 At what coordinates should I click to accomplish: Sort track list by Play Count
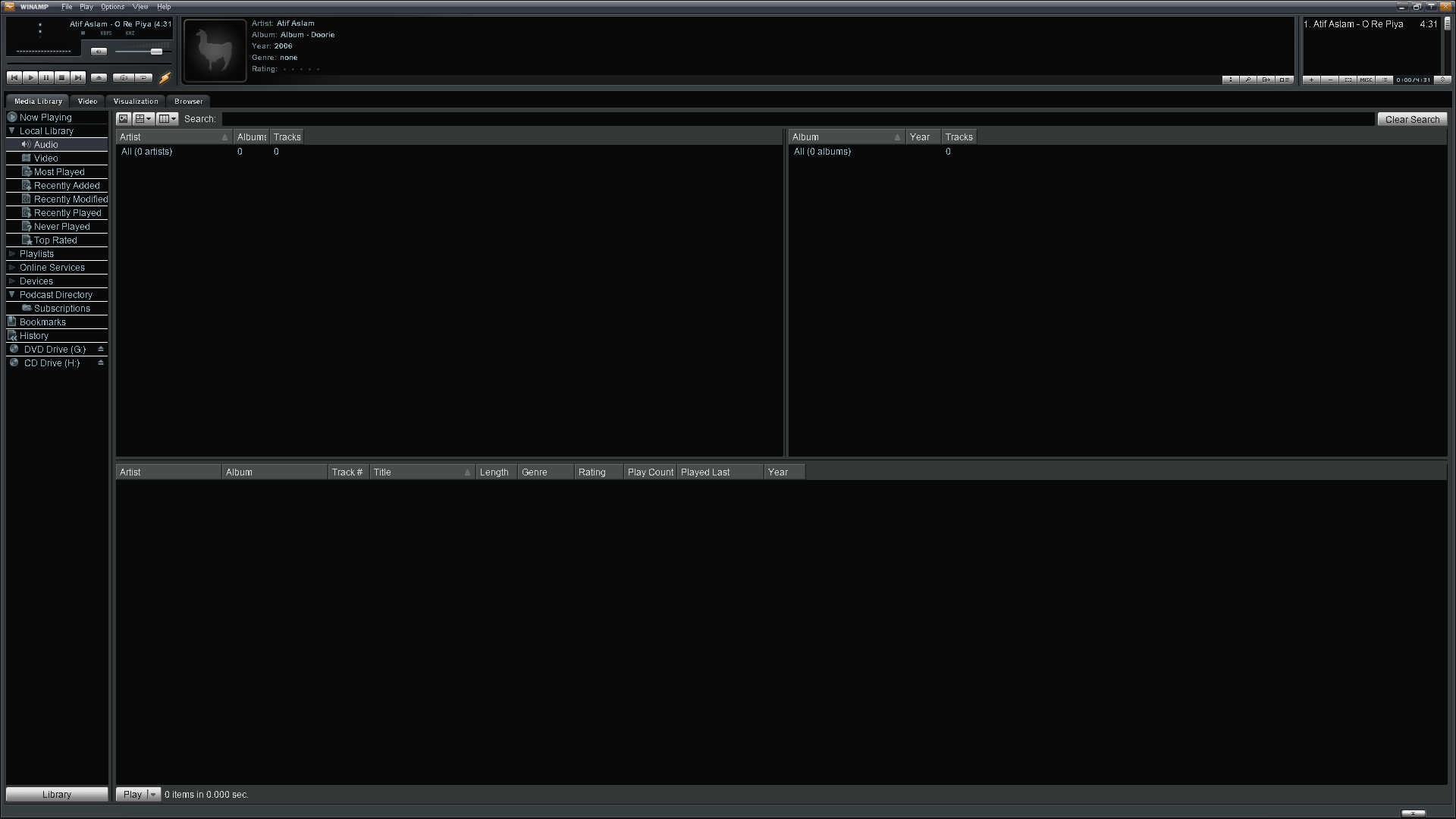[650, 472]
